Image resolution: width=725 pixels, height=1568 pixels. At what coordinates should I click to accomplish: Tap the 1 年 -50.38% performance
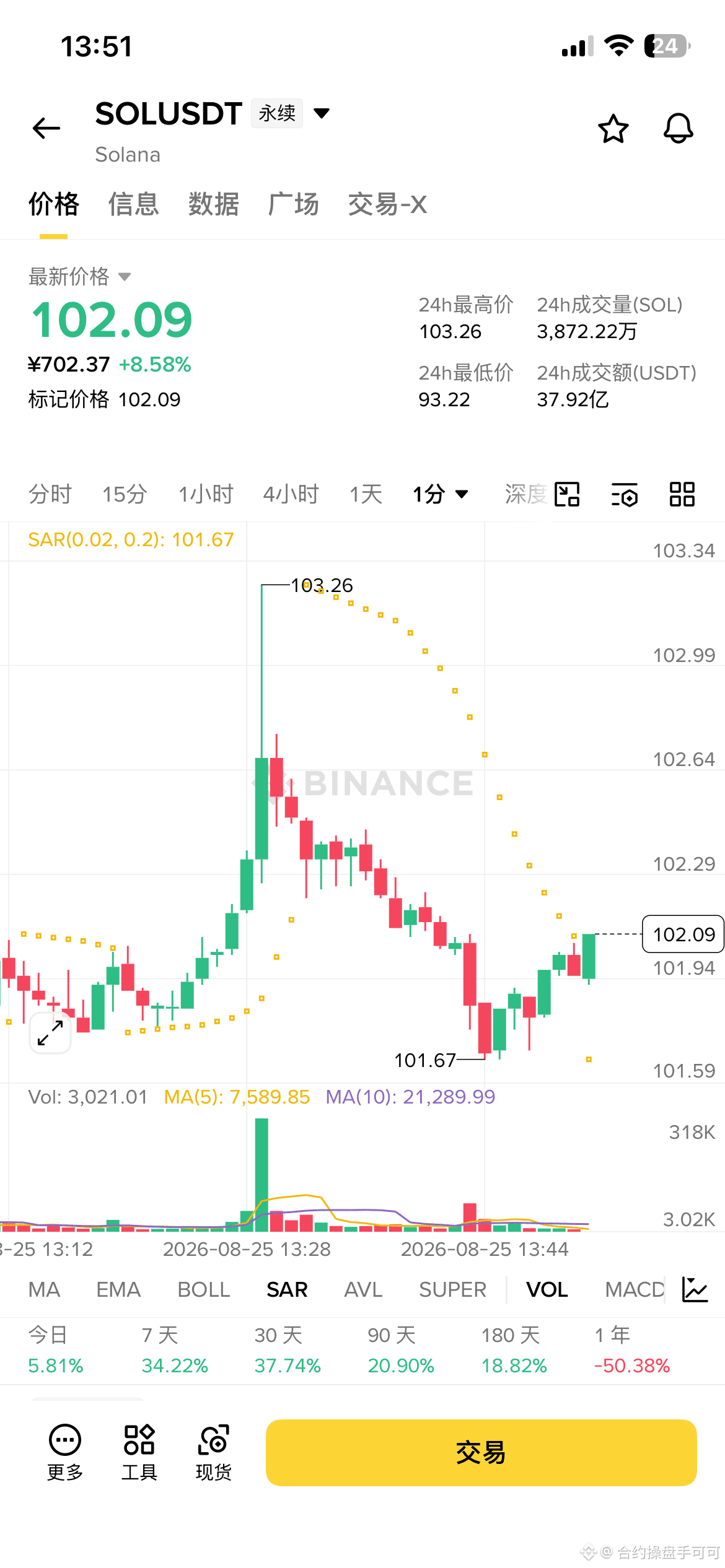click(x=632, y=1350)
